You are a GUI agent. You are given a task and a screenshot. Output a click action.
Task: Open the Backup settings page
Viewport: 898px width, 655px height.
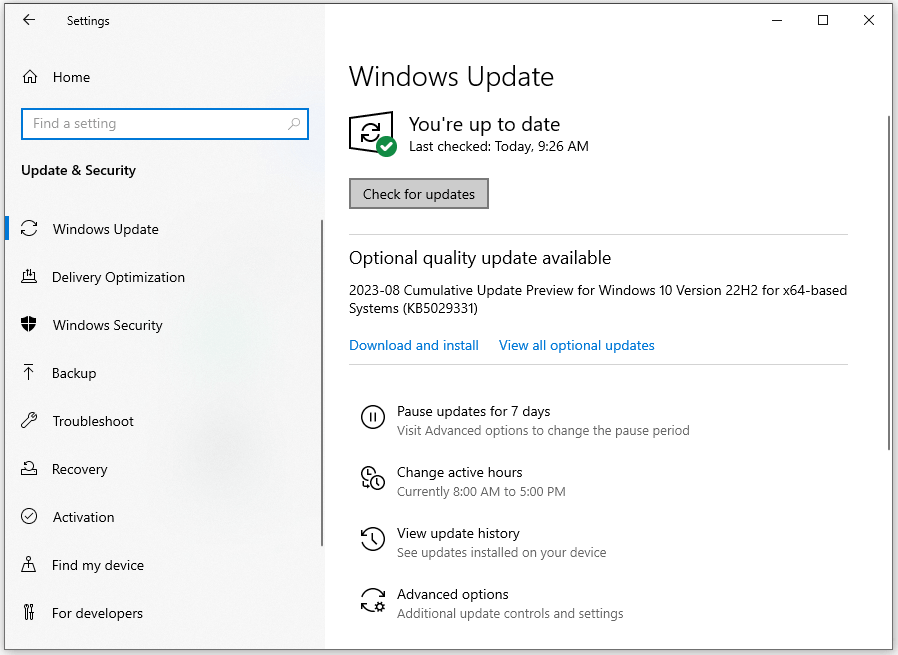[x=74, y=373]
